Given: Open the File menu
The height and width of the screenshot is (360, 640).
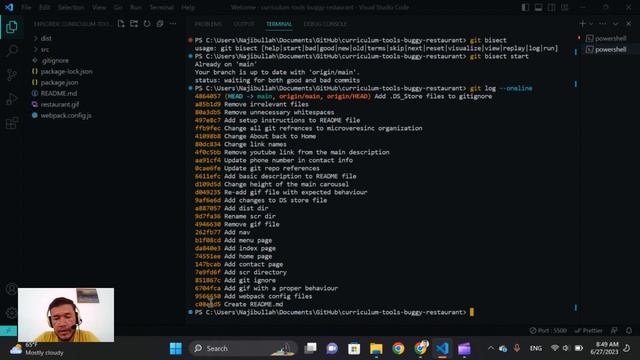Looking at the screenshot, I should click(26, 7).
